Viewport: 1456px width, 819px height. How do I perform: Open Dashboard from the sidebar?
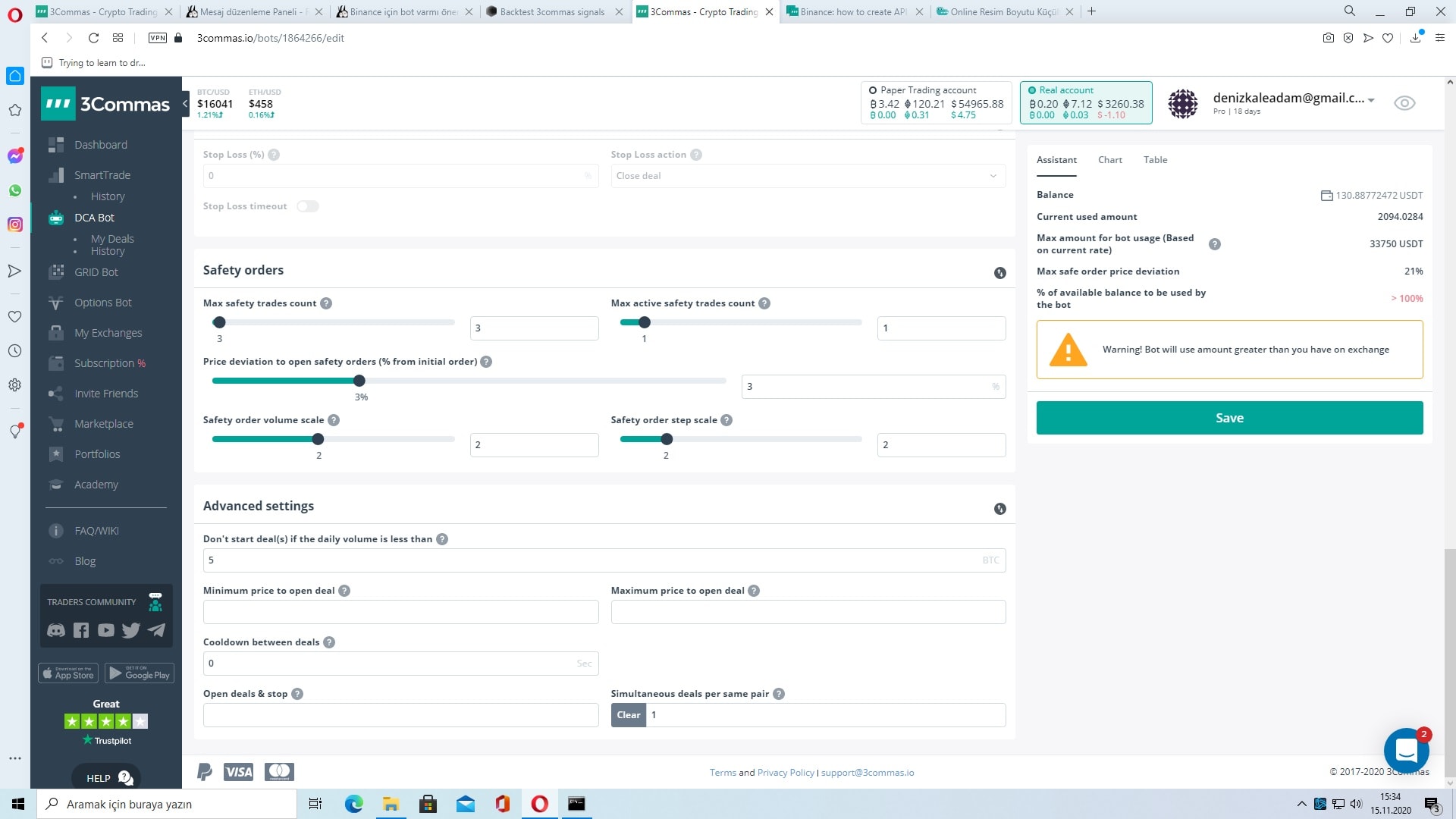coord(100,145)
